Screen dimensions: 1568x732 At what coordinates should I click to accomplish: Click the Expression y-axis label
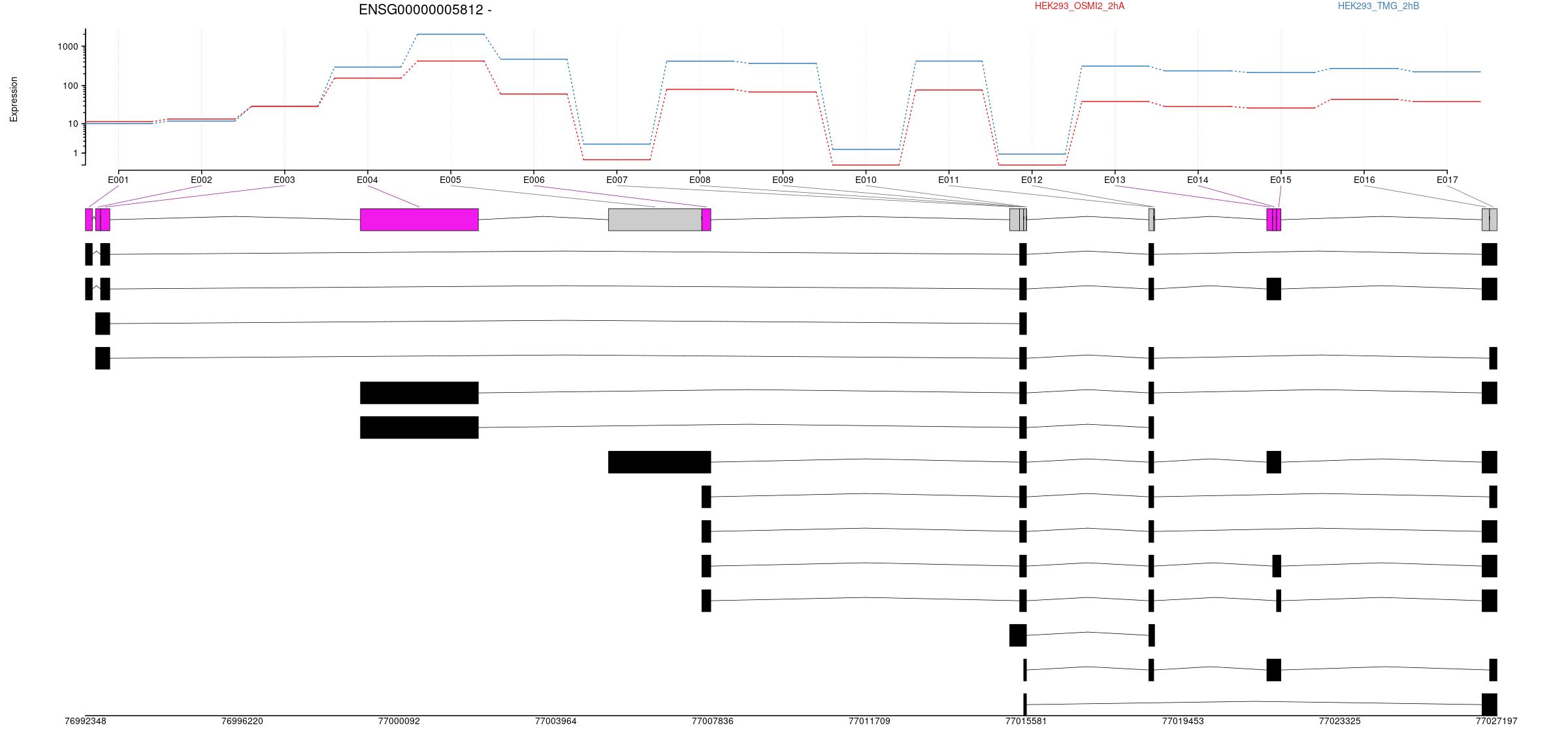tap(14, 99)
